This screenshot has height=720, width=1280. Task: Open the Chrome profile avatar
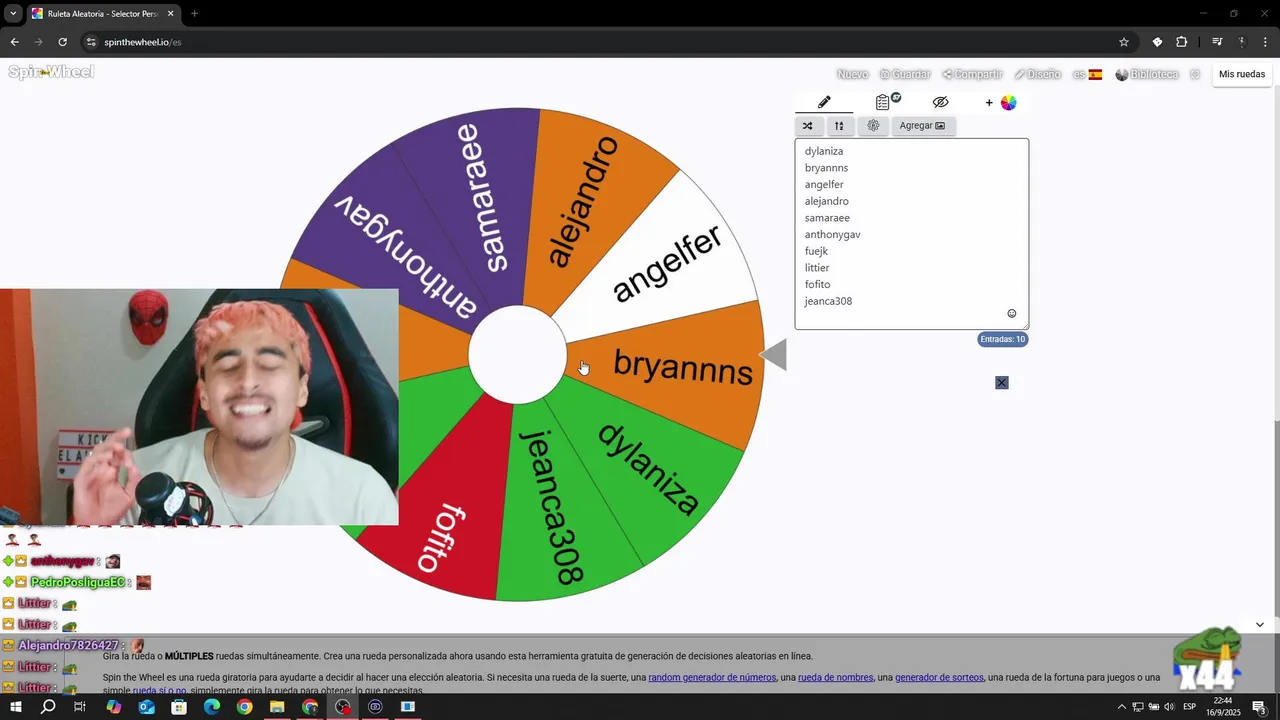click(1242, 42)
